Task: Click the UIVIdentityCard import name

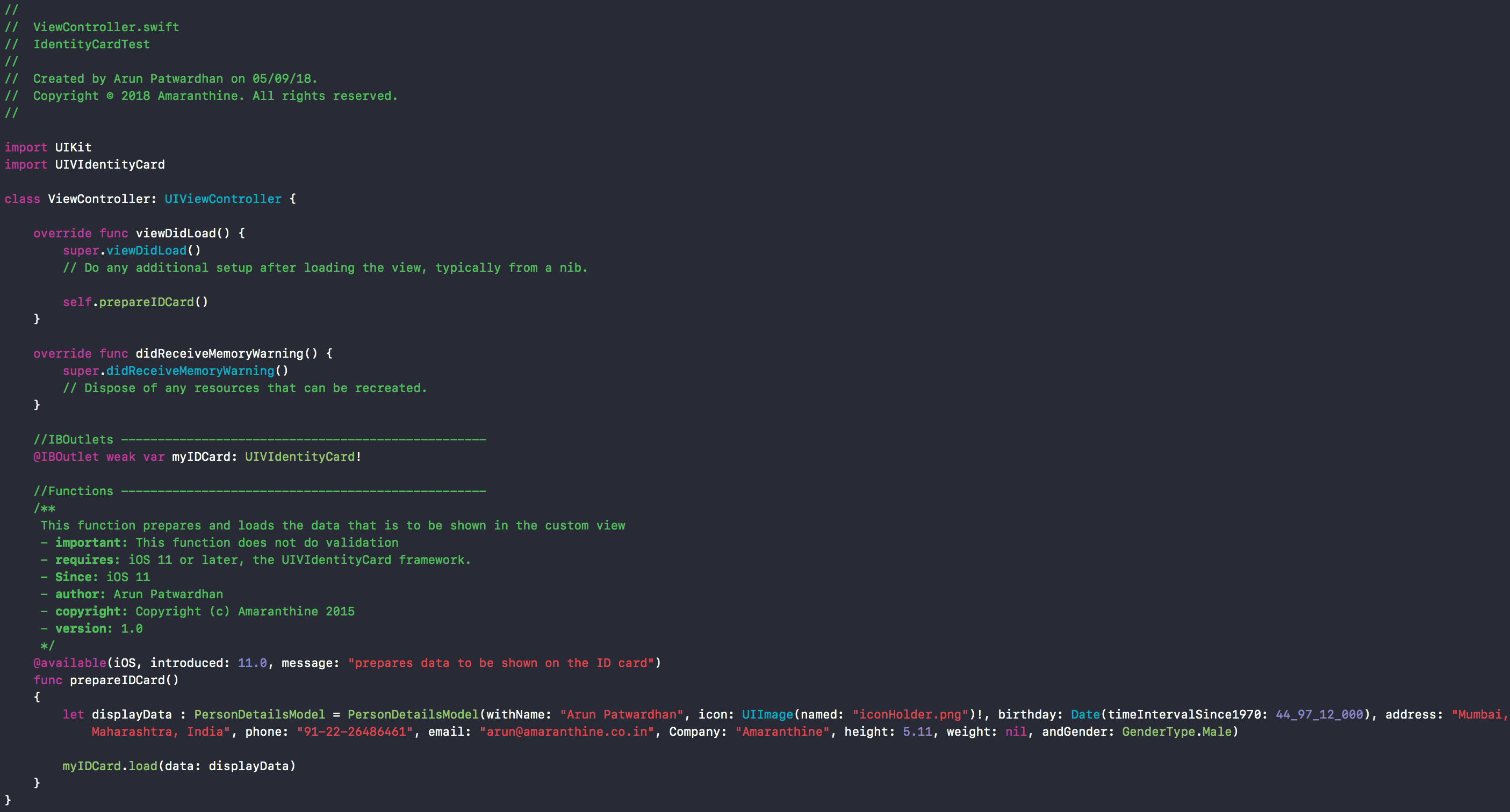Action: (x=110, y=165)
